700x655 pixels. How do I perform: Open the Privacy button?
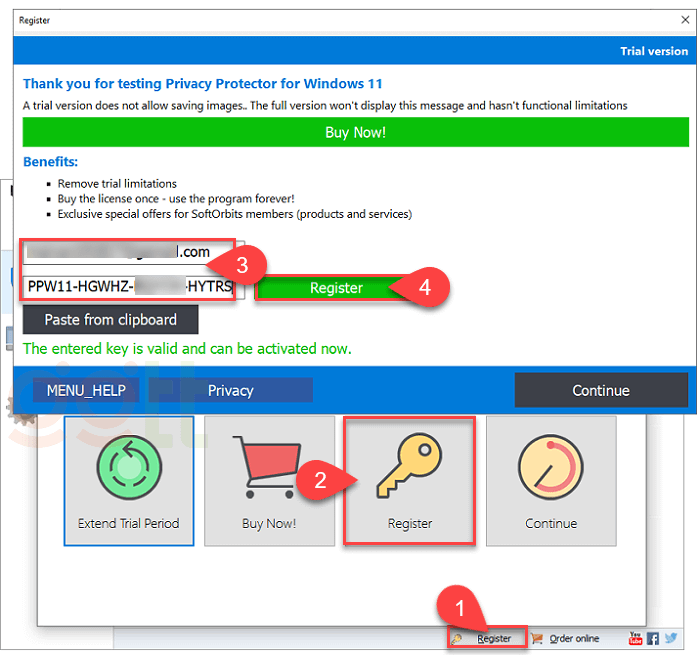[x=230, y=390]
